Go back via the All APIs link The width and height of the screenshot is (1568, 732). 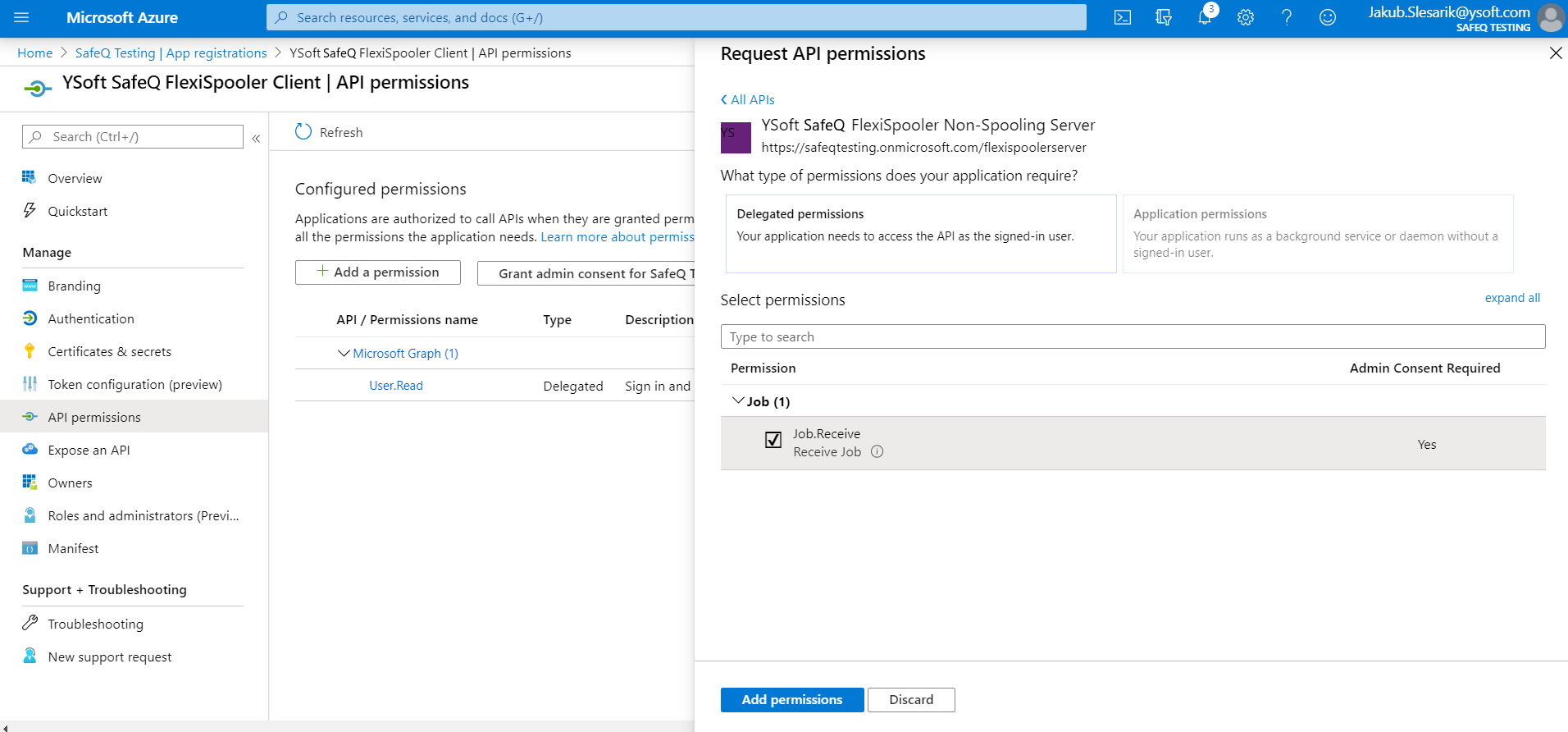click(748, 99)
